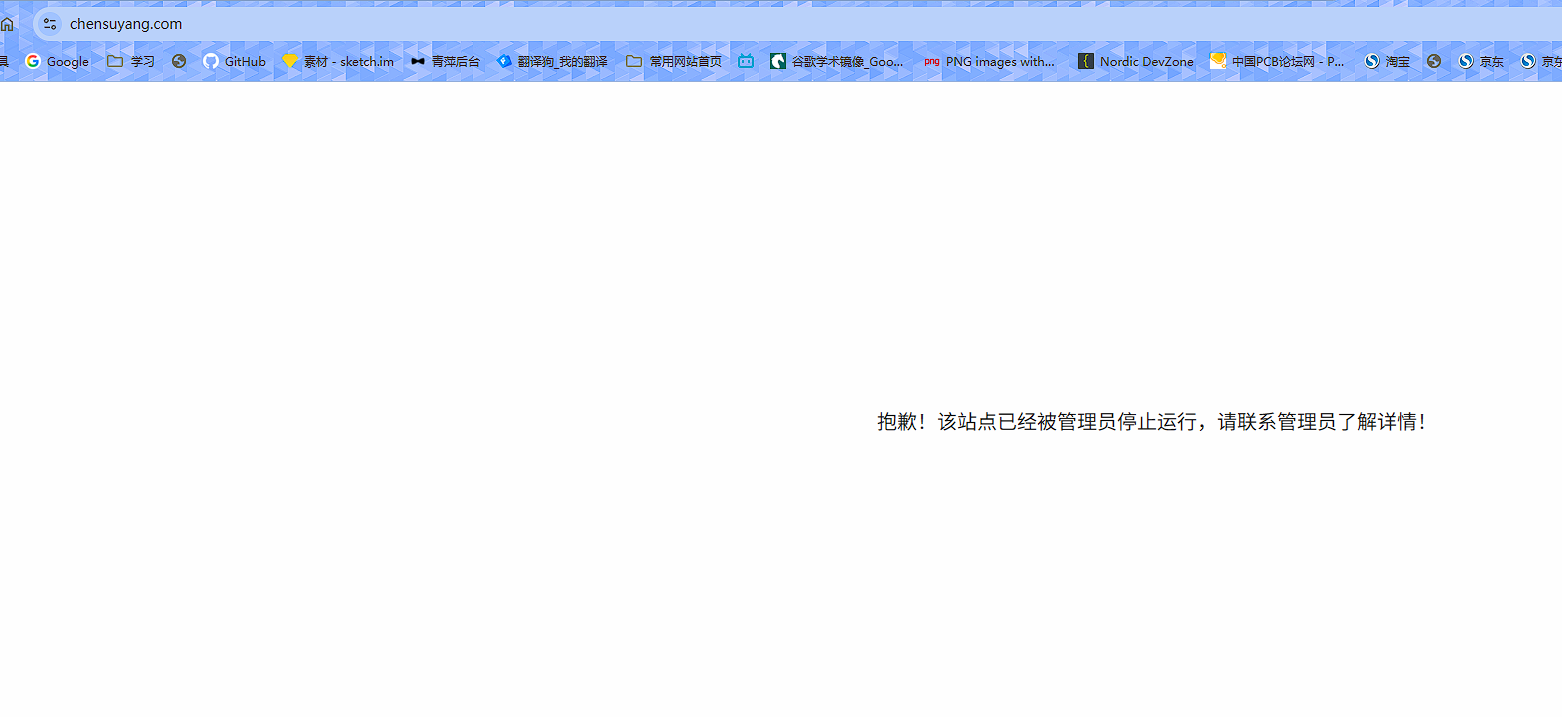The image size is (1562, 717).
Task: Open the PNG images with... bookmark
Action: pyautogui.click(x=989, y=61)
